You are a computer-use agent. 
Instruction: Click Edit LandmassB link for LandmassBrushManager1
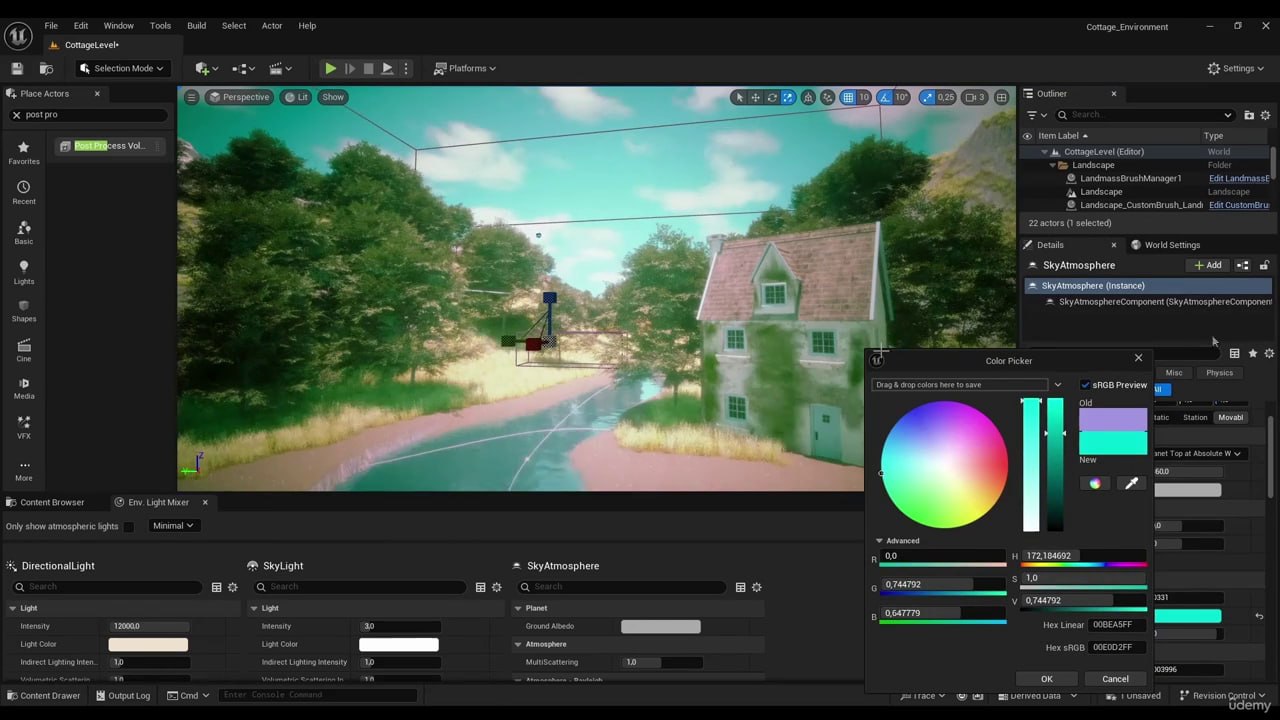[x=1239, y=178]
